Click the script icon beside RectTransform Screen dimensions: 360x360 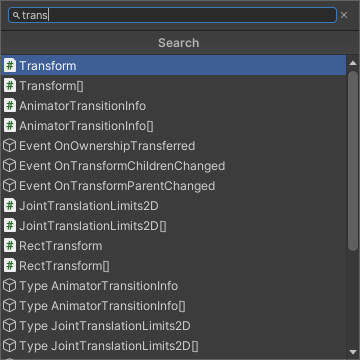10,245
